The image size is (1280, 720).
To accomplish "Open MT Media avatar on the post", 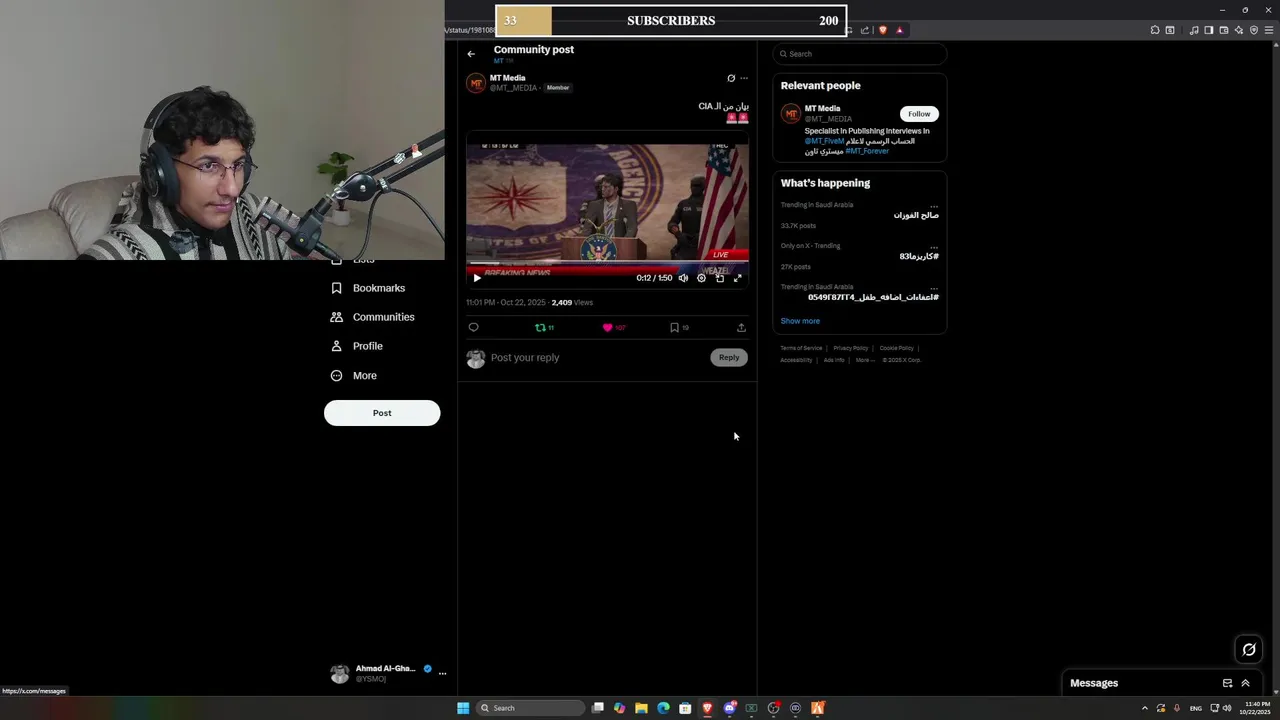I will tap(476, 84).
